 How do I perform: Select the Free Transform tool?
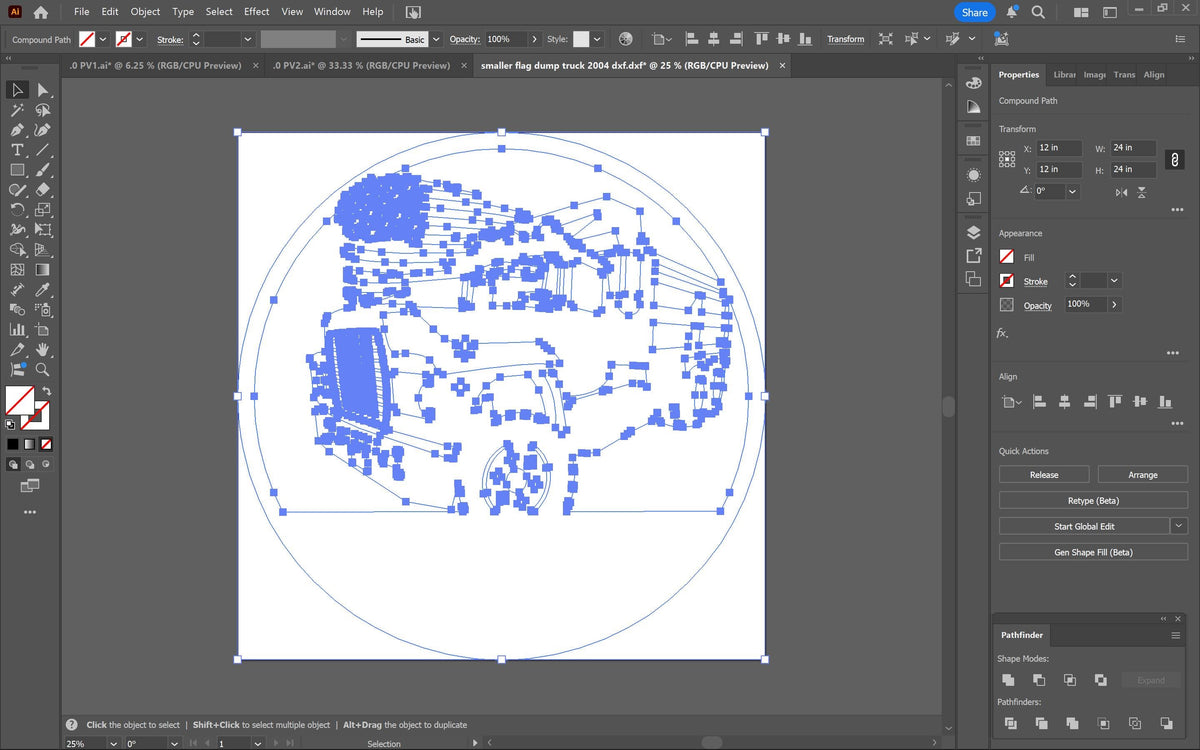43,230
